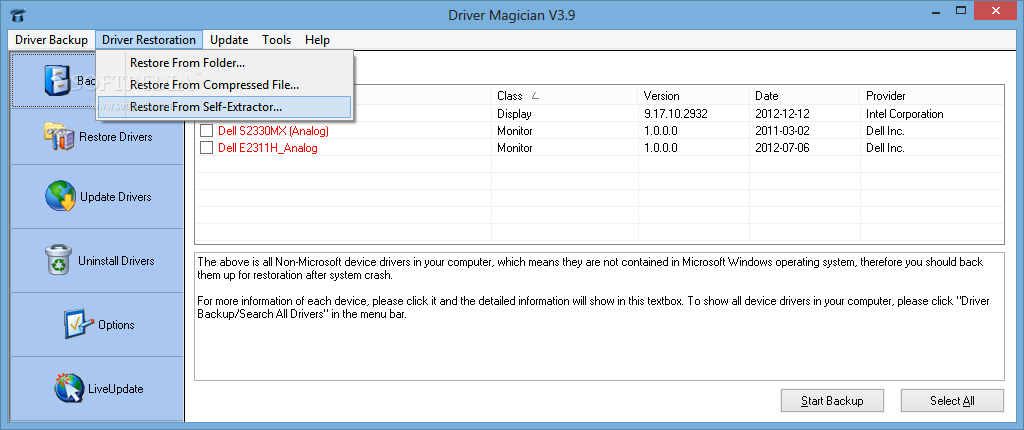Click the Select All button
This screenshot has height=430, width=1024.
[952, 401]
